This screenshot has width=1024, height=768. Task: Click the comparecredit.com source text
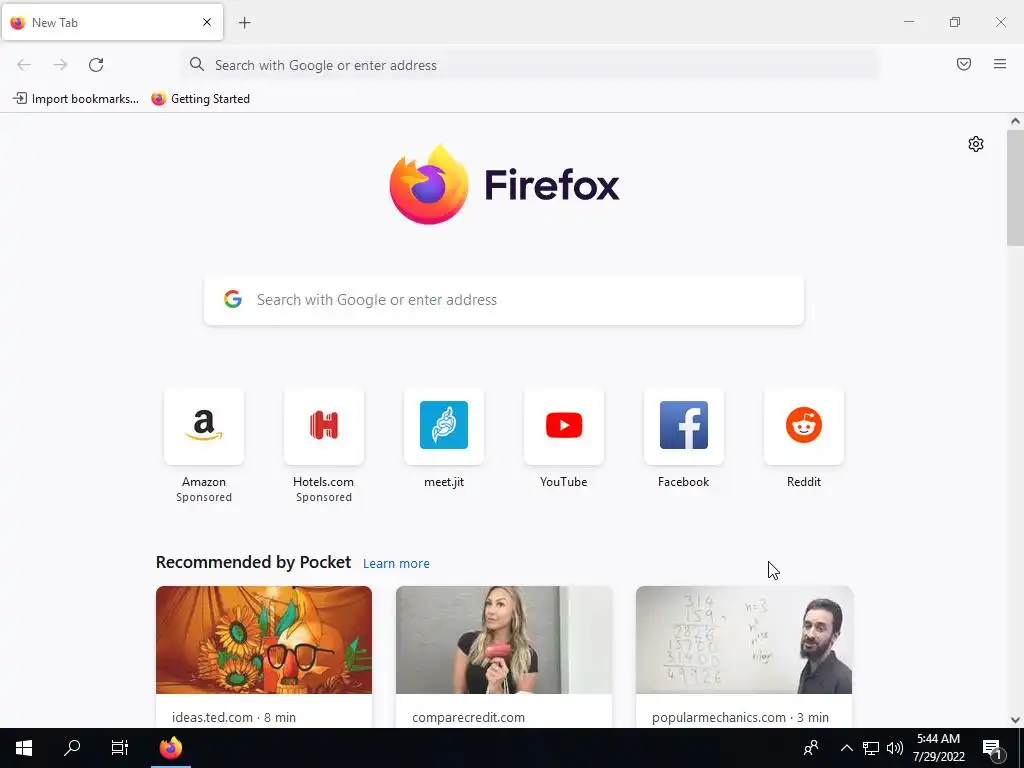(x=468, y=717)
